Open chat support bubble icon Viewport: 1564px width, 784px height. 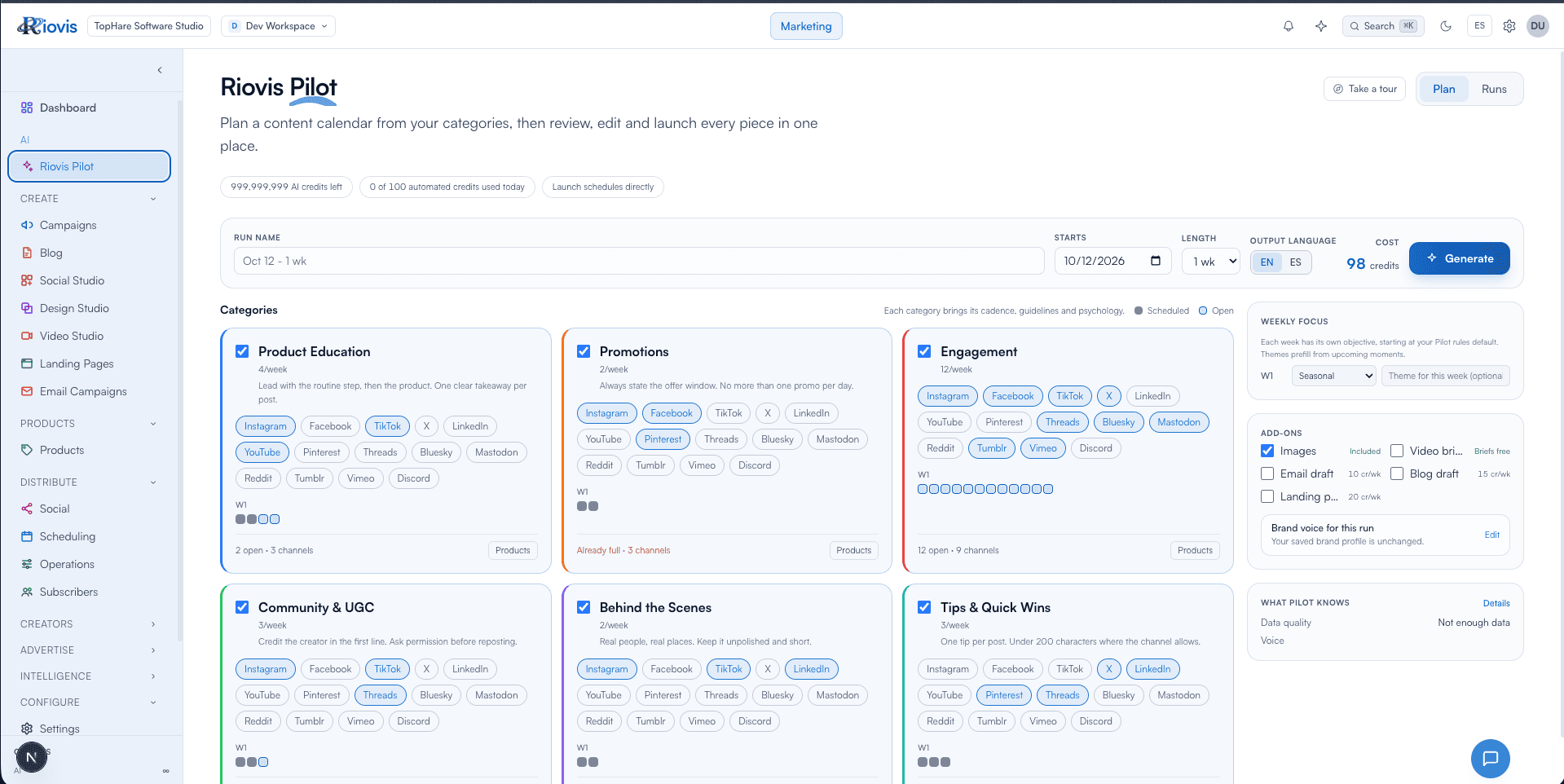(x=1491, y=759)
